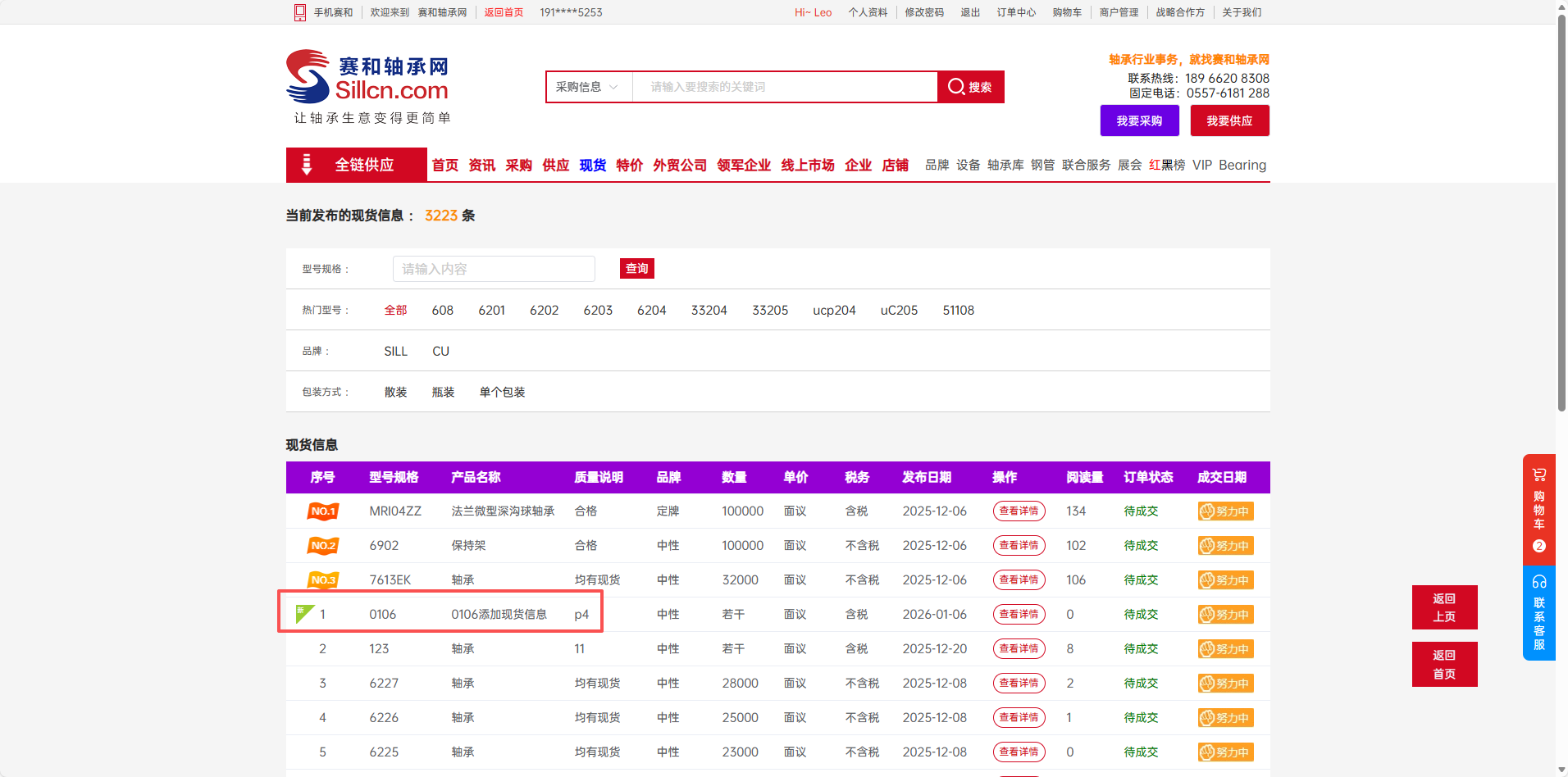Click the 型号规格 input field
The width and height of the screenshot is (1568, 777).
pyautogui.click(x=494, y=269)
